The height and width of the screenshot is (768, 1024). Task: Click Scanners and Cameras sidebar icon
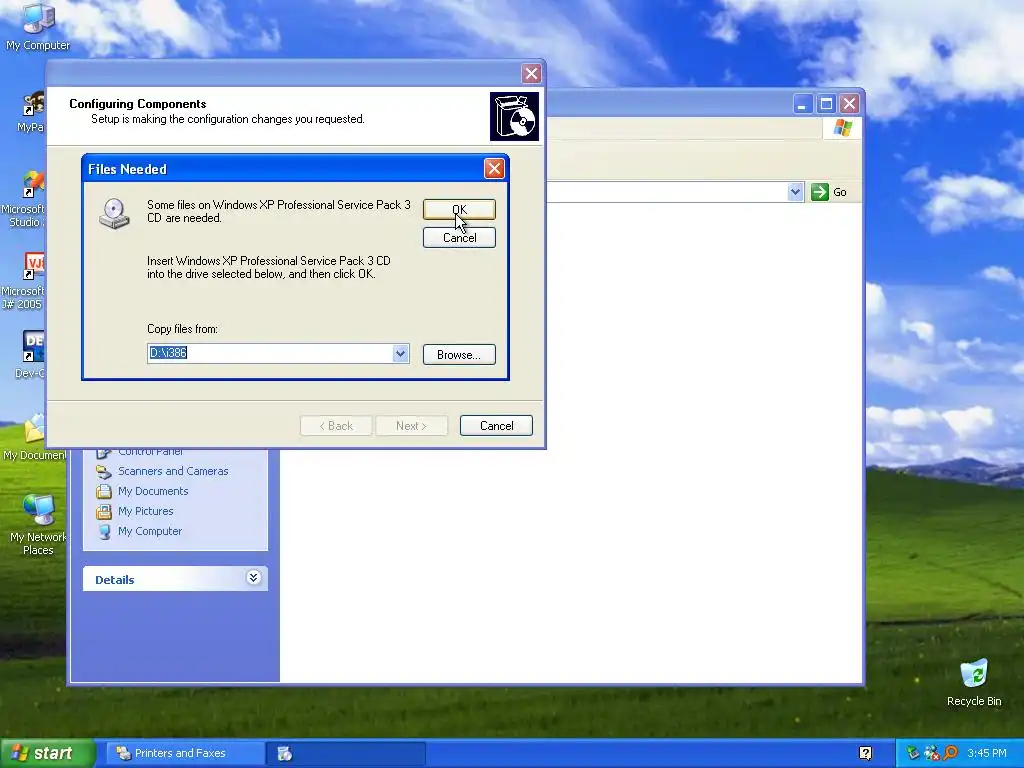pos(104,471)
